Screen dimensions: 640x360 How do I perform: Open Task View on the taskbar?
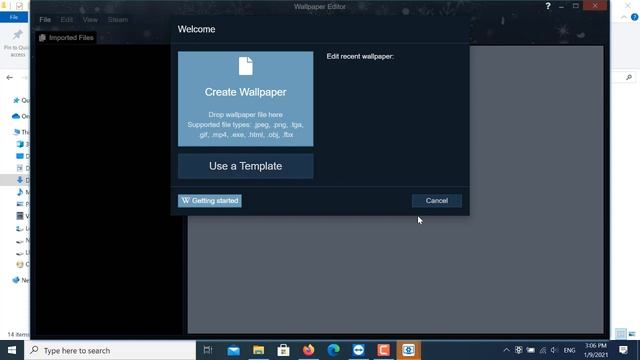click(208, 350)
